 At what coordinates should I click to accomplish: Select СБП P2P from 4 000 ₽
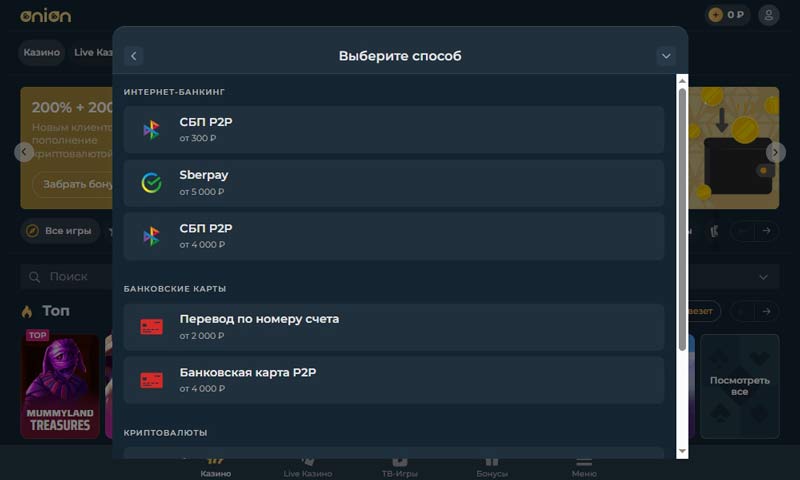click(x=394, y=236)
